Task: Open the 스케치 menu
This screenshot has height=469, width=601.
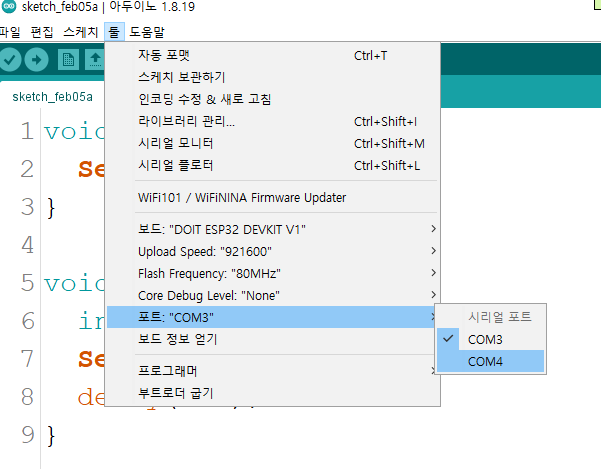Action: [81, 32]
